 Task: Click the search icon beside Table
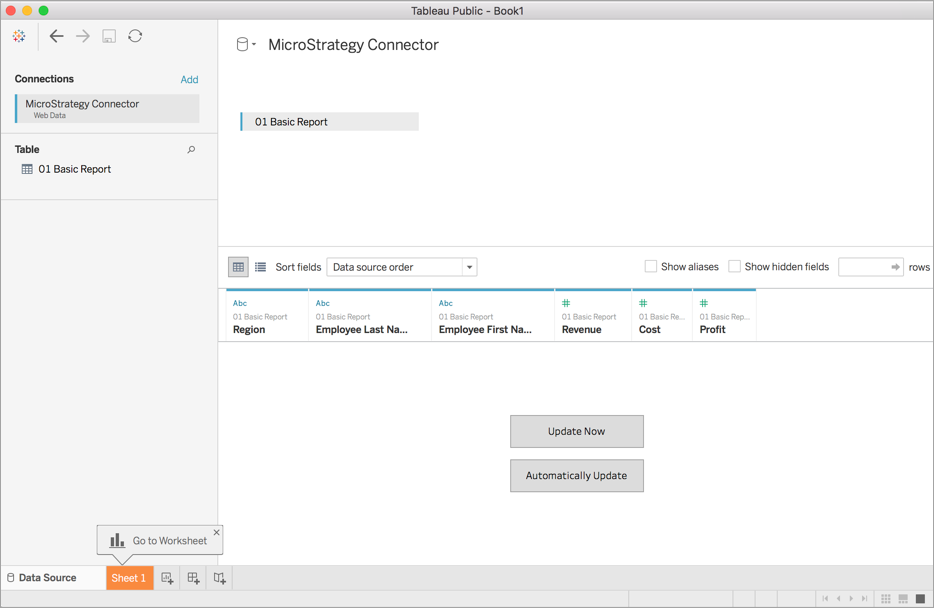[191, 150]
